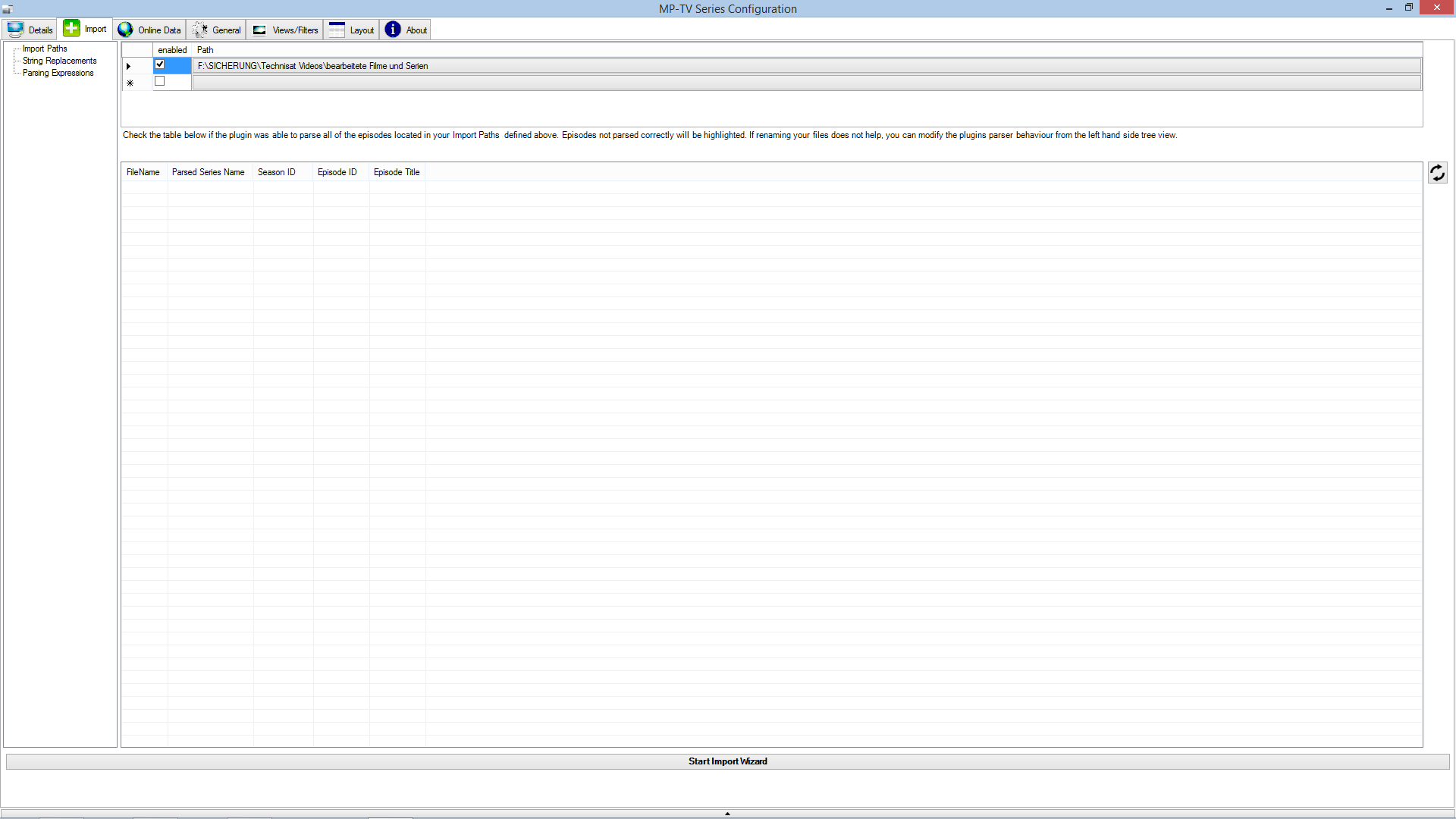Click the new row asterisk header
The height and width of the screenshot is (819, 1456).
point(130,83)
